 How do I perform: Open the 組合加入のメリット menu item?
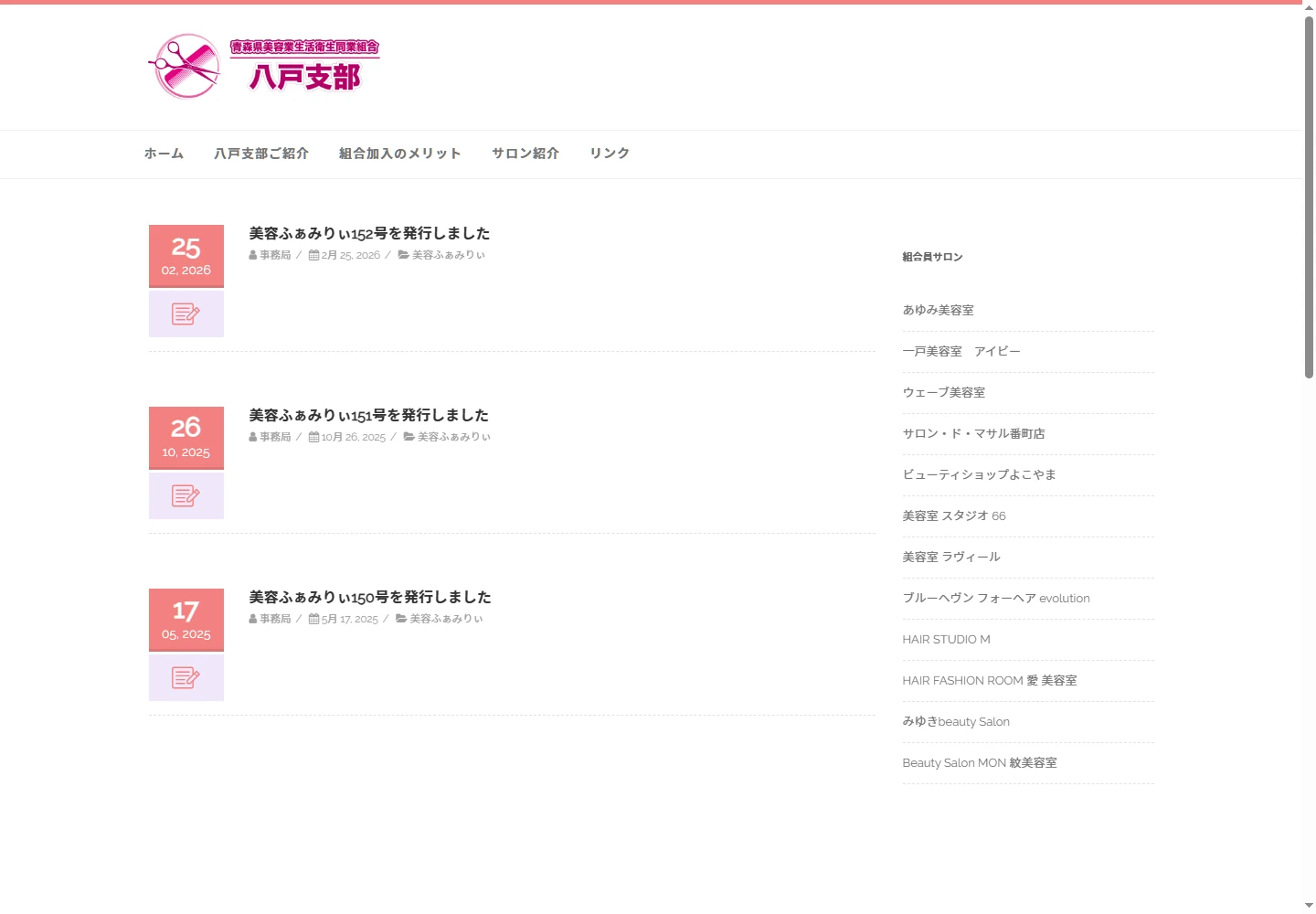pos(400,154)
